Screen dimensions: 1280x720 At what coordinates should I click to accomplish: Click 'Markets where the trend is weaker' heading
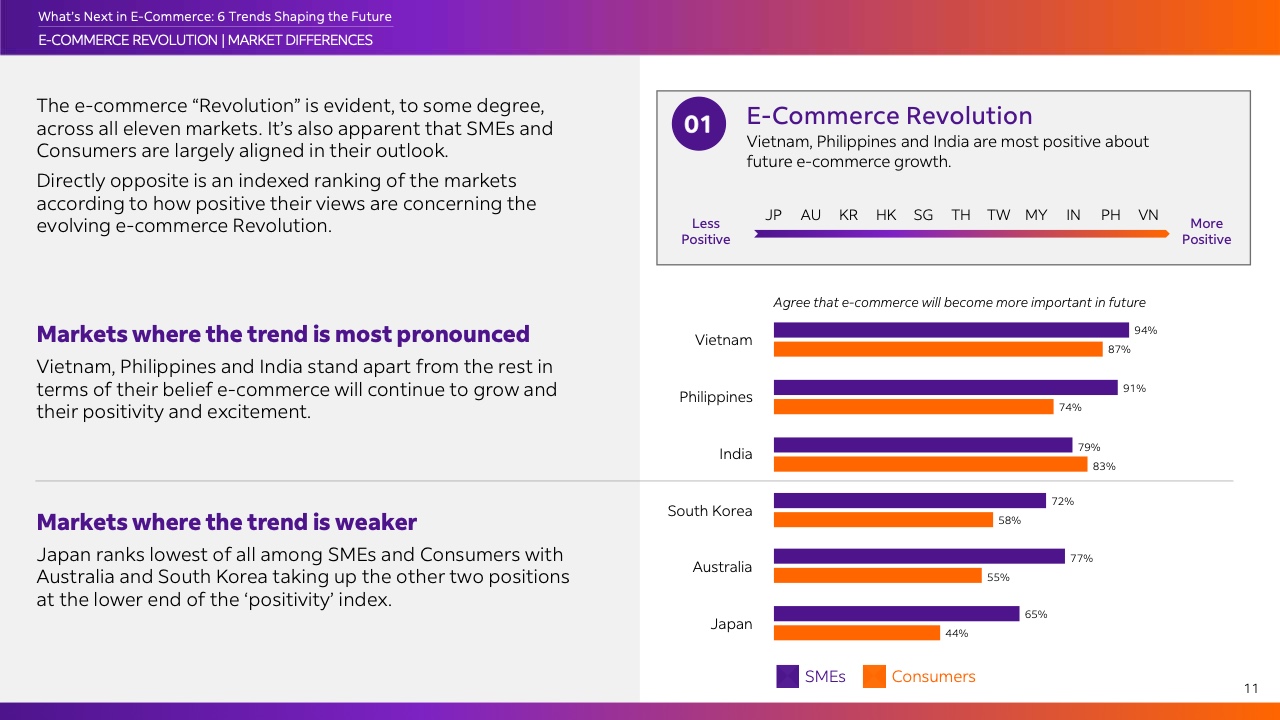226,522
